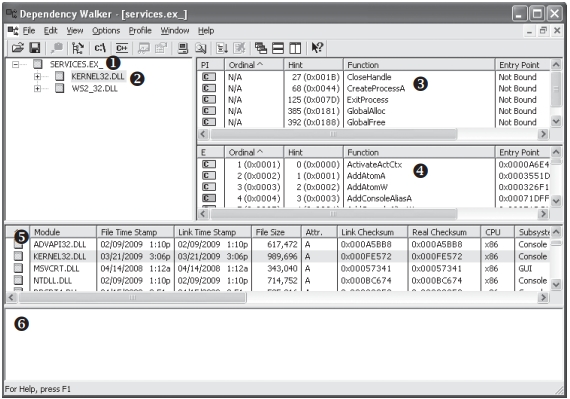Select CreateProcessA in the imports list
The height and width of the screenshot is (399, 570).
pos(376,88)
